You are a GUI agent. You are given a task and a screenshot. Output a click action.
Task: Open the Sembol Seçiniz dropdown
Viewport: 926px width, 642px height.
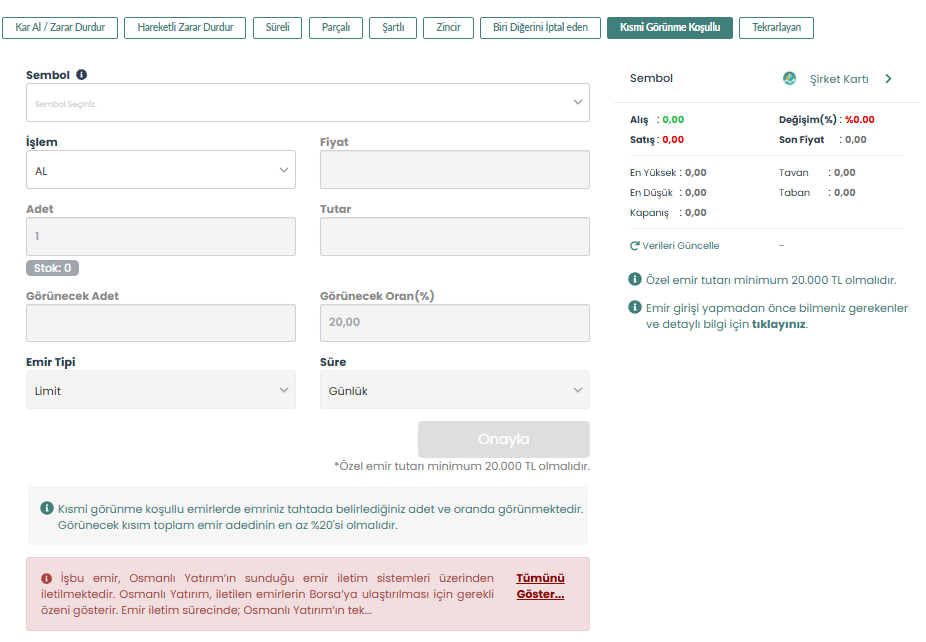pos(307,102)
